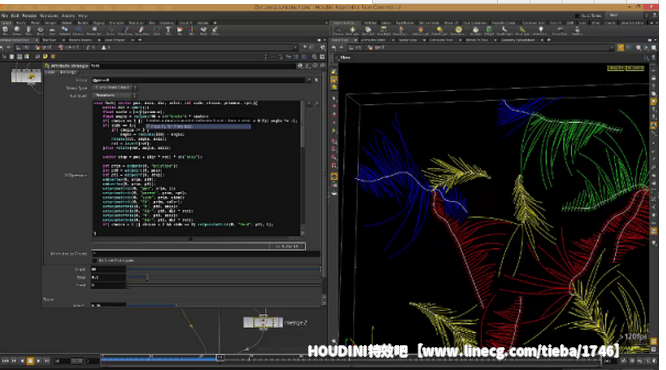Select the Draw Curve shelf tool

pos(125,31)
